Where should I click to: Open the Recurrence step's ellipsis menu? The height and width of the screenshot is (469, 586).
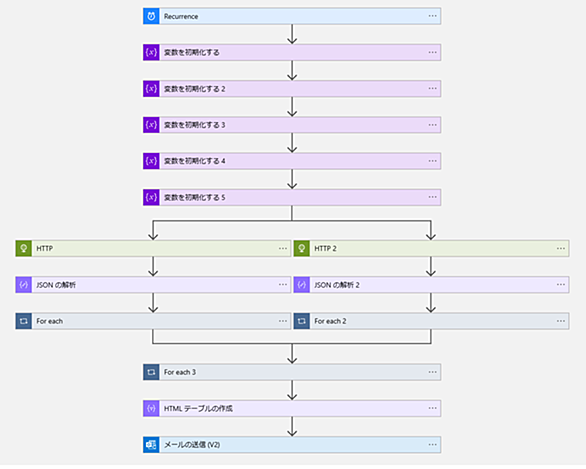coord(432,16)
